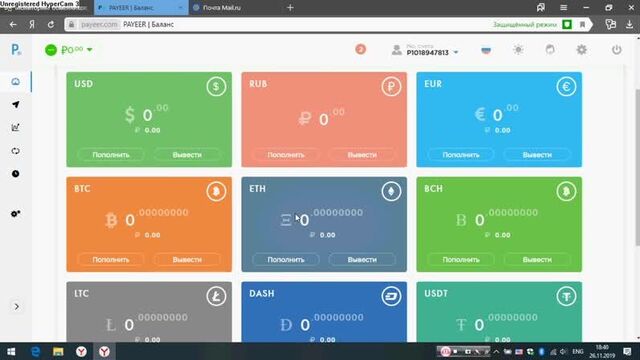Open the history clock sidebar icon
640x360 pixels.
[x=16, y=174]
